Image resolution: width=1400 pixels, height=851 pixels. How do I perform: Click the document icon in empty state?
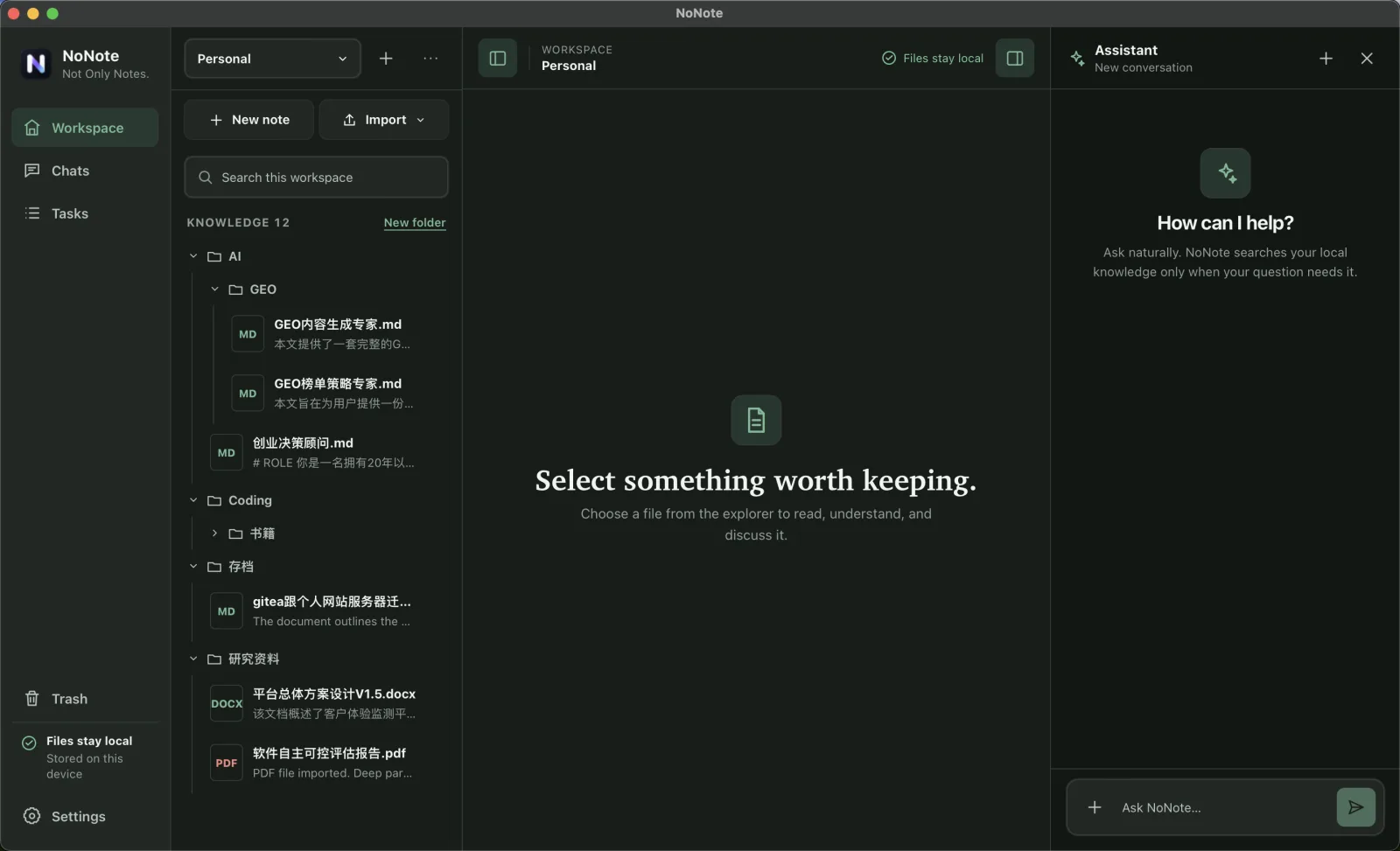(x=756, y=420)
